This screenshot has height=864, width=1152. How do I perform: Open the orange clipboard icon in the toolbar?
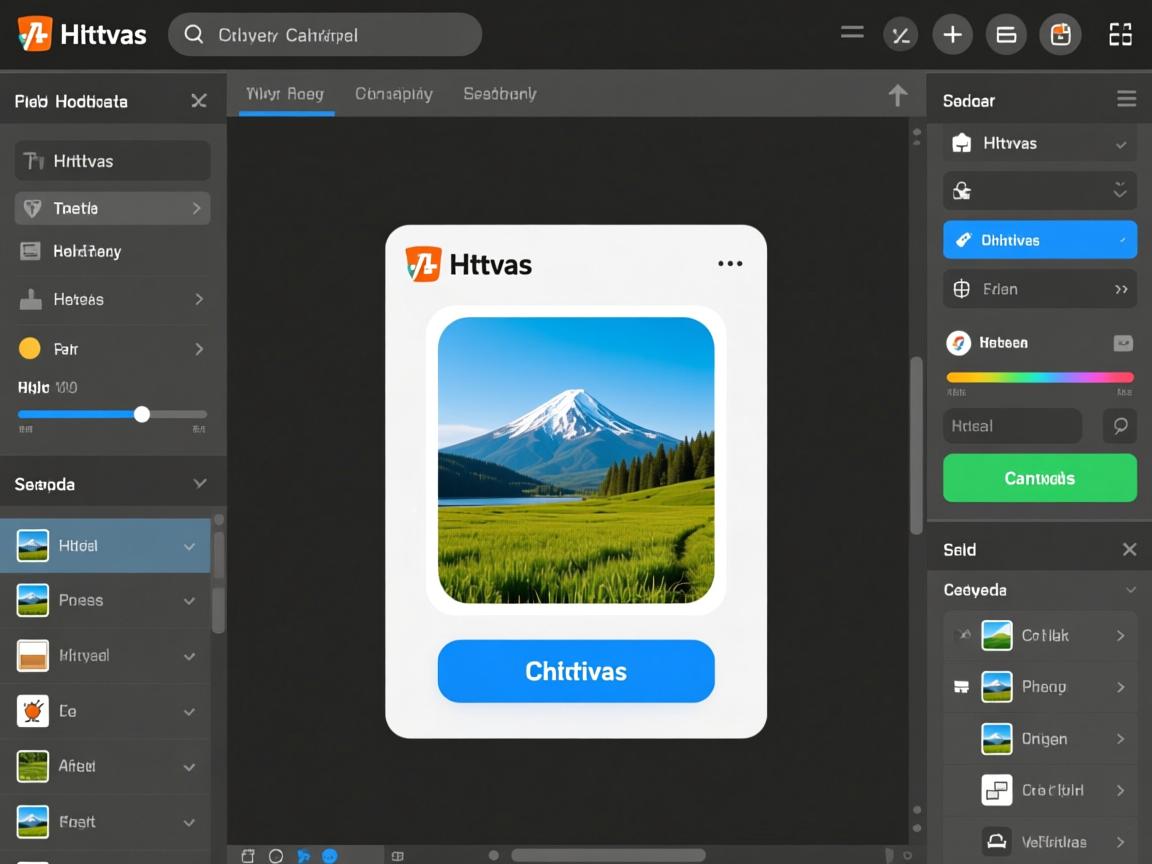(1060, 33)
